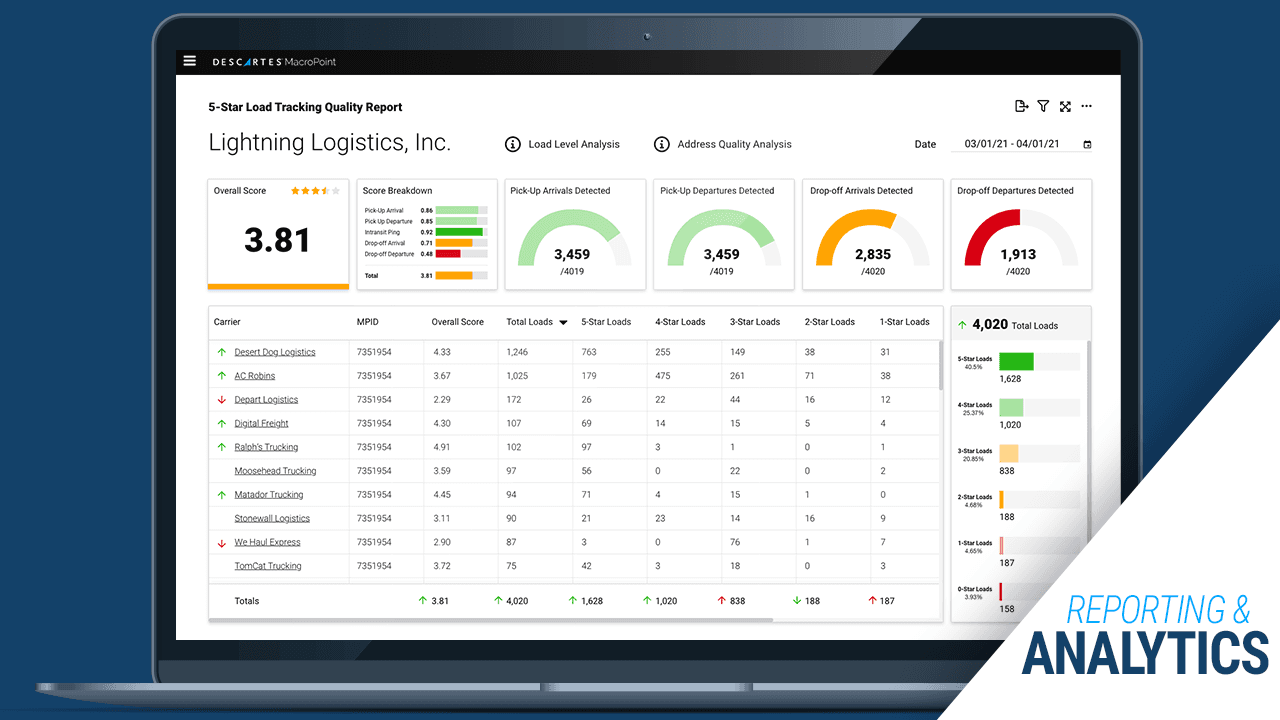This screenshot has width=1280, height=720.
Task: Click the export report icon
Action: point(1021,107)
